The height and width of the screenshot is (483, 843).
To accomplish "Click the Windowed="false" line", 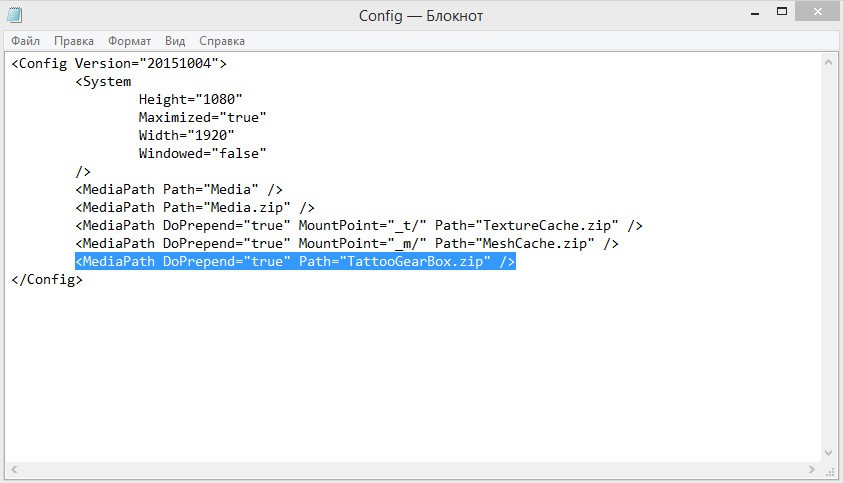I will (x=202, y=153).
